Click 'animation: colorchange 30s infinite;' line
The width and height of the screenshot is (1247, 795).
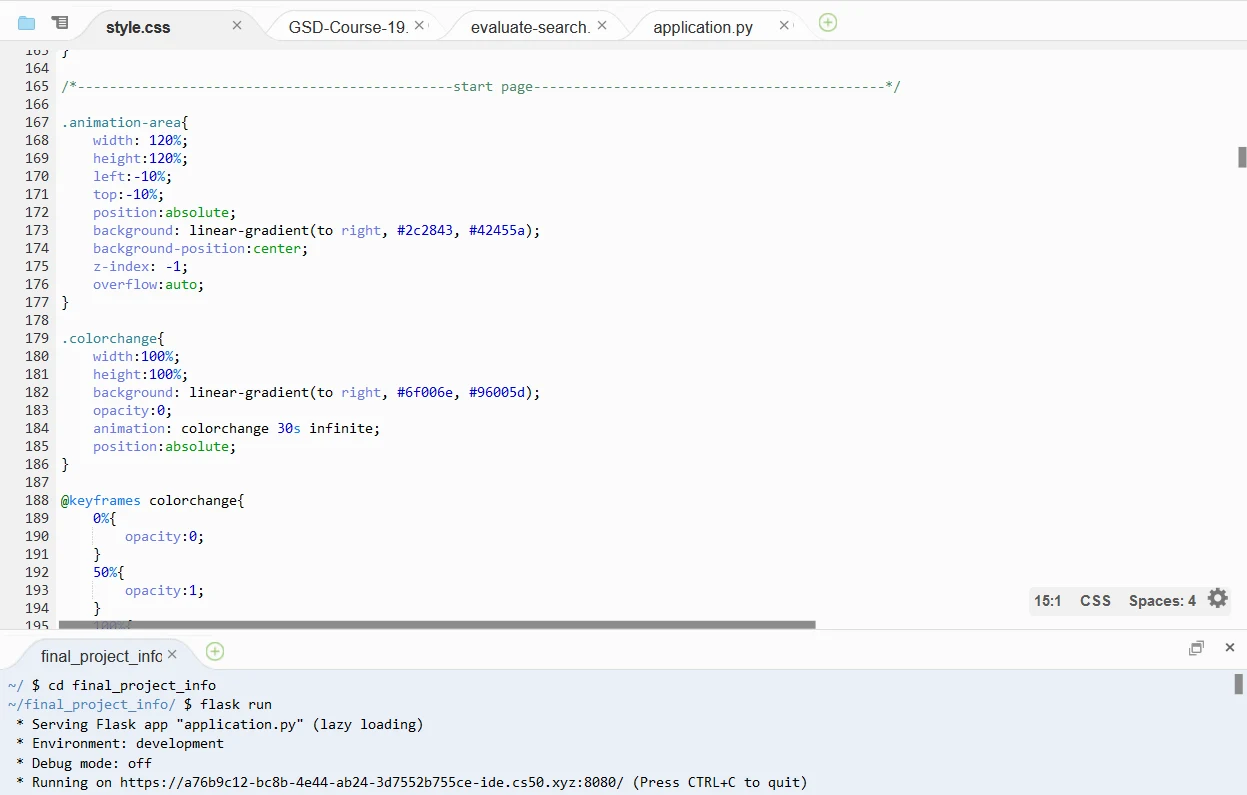[x=237, y=428]
